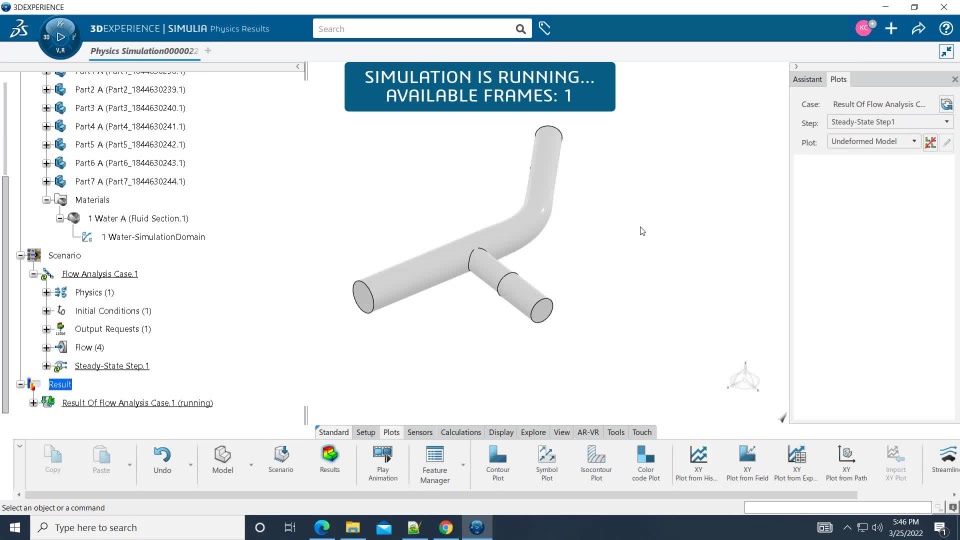Screen dimensions: 960x540
Task: Open the Step dropdown showing Steady-State Step1
Action: point(890,122)
